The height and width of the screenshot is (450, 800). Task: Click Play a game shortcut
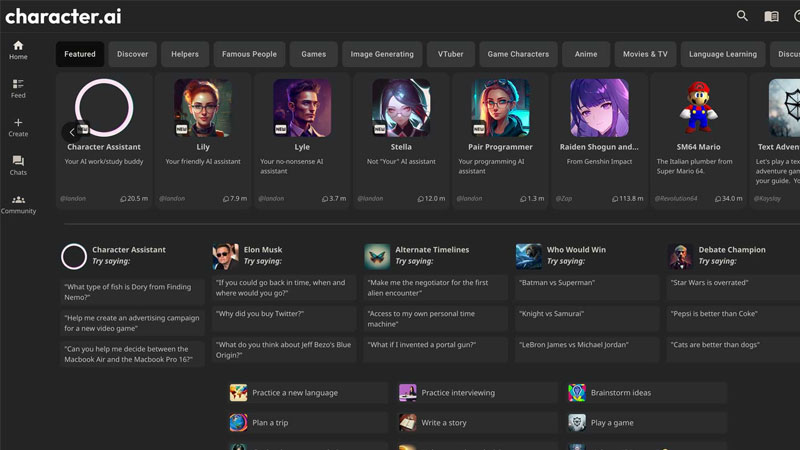pos(646,423)
